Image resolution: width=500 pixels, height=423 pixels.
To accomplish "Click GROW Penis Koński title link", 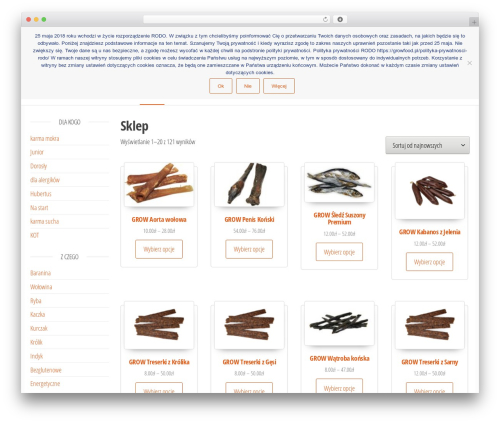I will [x=249, y=219].
